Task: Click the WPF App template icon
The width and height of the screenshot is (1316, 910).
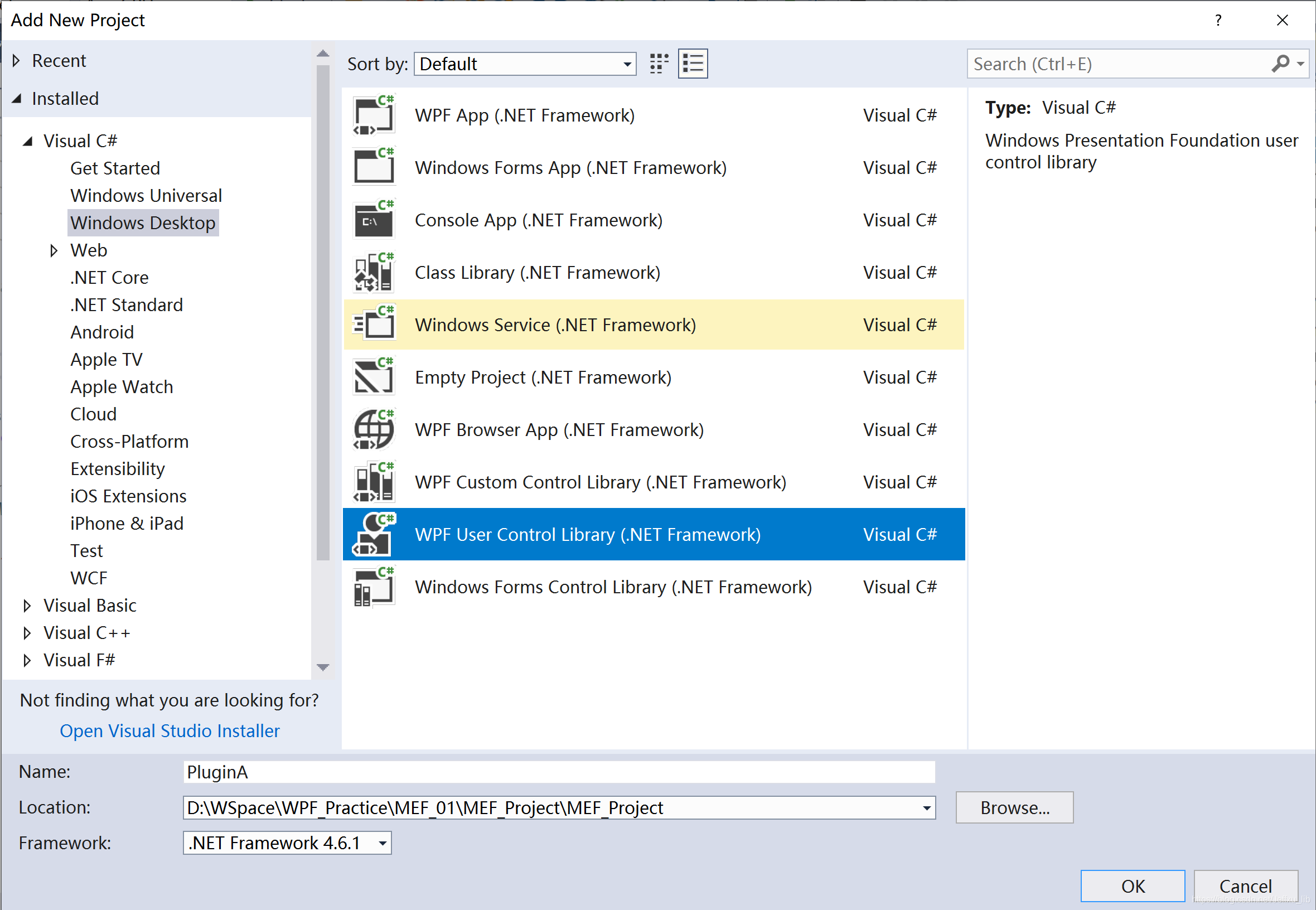Action: pos(374,116)
